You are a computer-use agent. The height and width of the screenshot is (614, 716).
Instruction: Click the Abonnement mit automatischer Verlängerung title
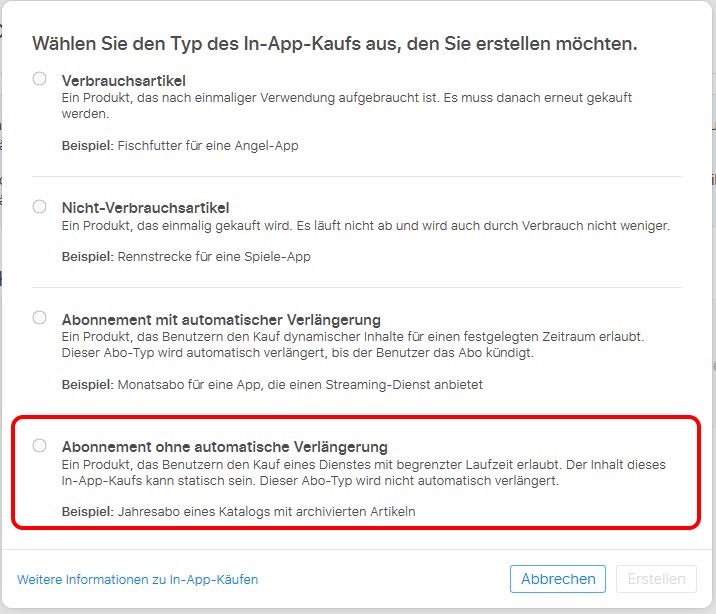click(221, 320)
